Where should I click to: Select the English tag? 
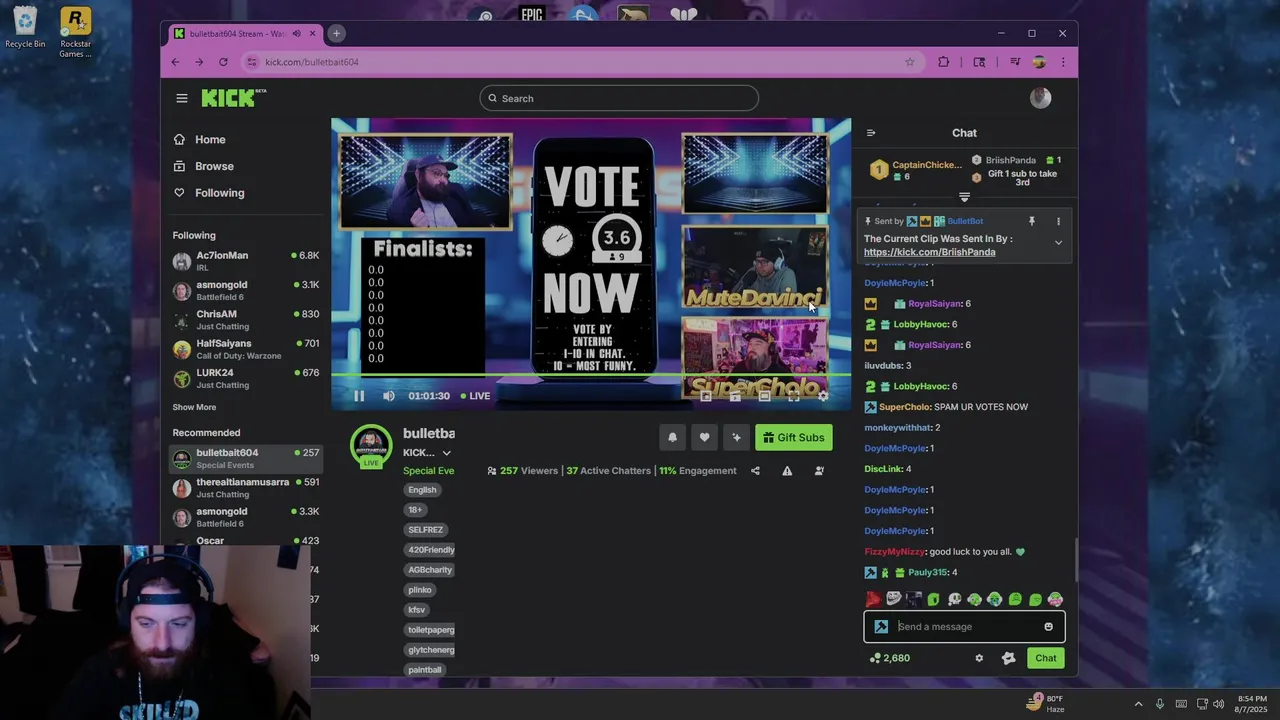click(422, 490)
